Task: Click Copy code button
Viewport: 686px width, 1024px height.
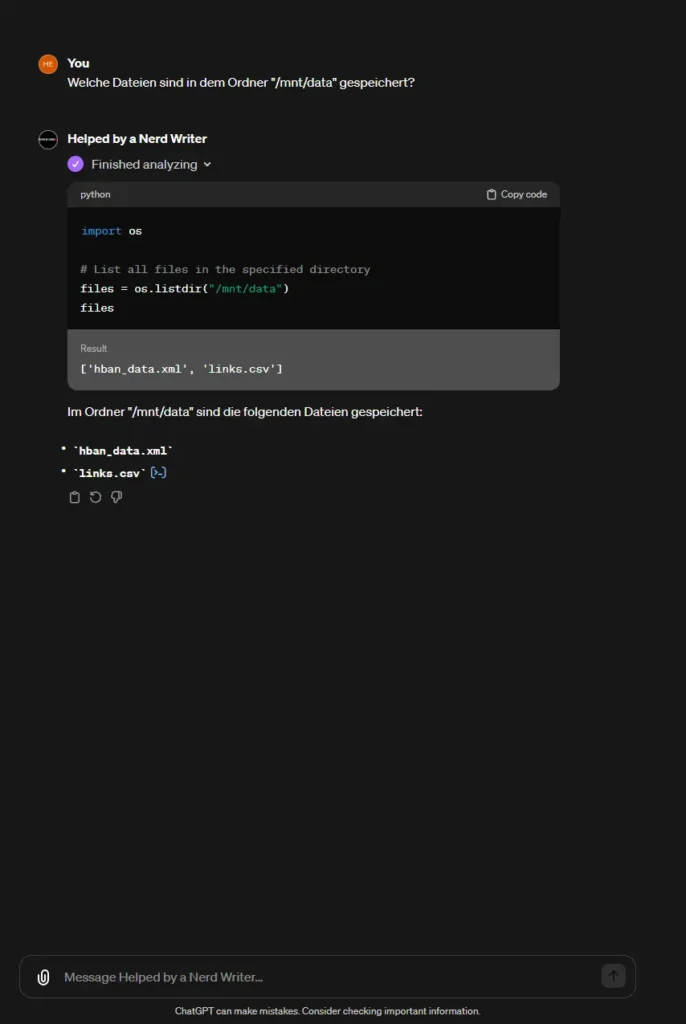Action: (516, 195)
